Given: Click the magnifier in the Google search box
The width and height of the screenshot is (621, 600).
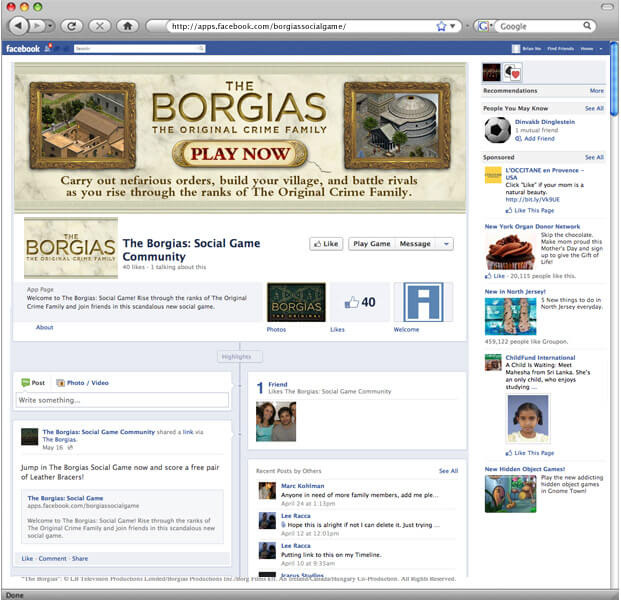Looking at the screenshot, I should point(587,26).
